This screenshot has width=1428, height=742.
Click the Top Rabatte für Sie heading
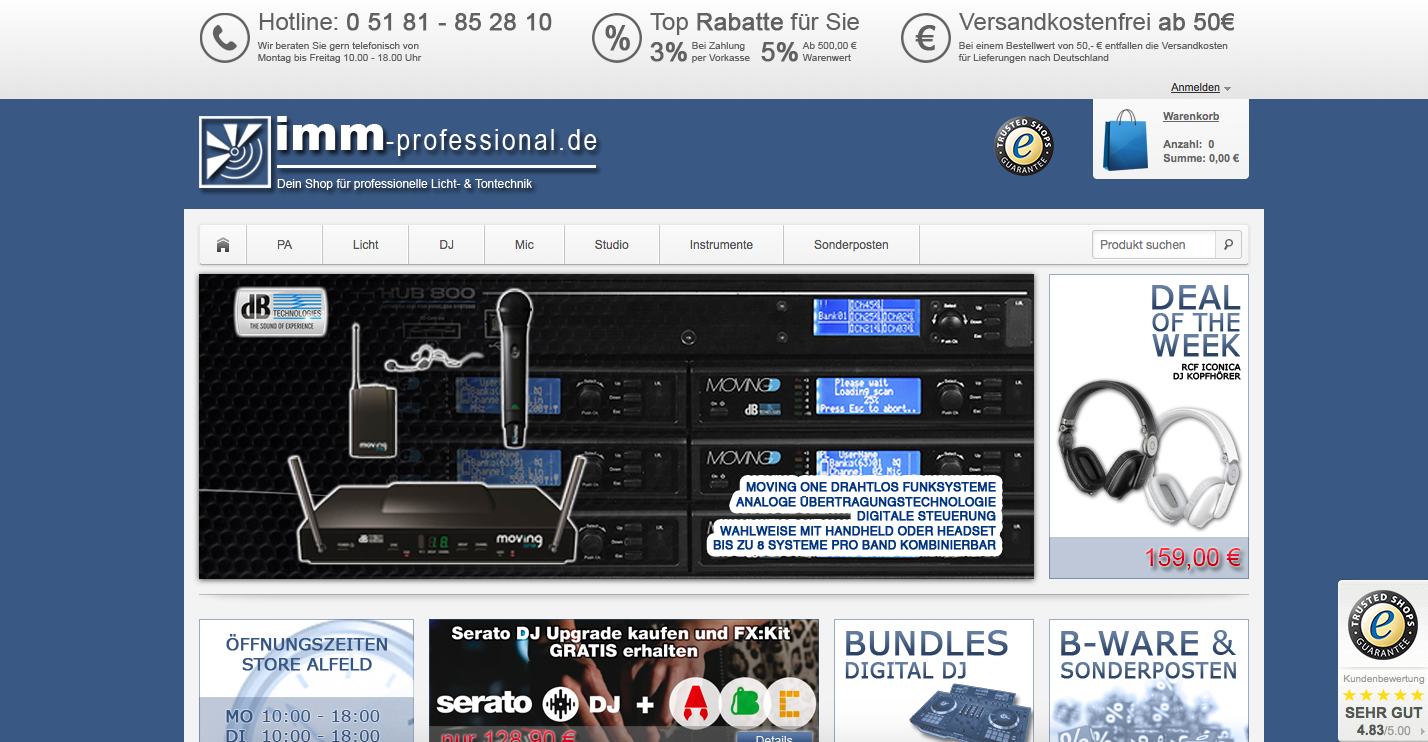754,22
